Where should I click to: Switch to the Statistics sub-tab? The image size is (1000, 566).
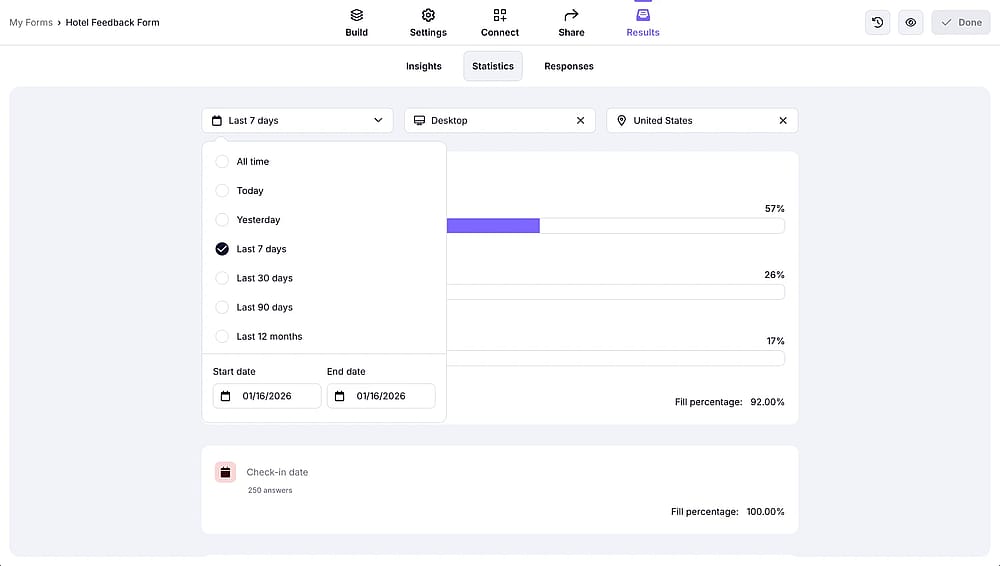[x=493, y=66]
